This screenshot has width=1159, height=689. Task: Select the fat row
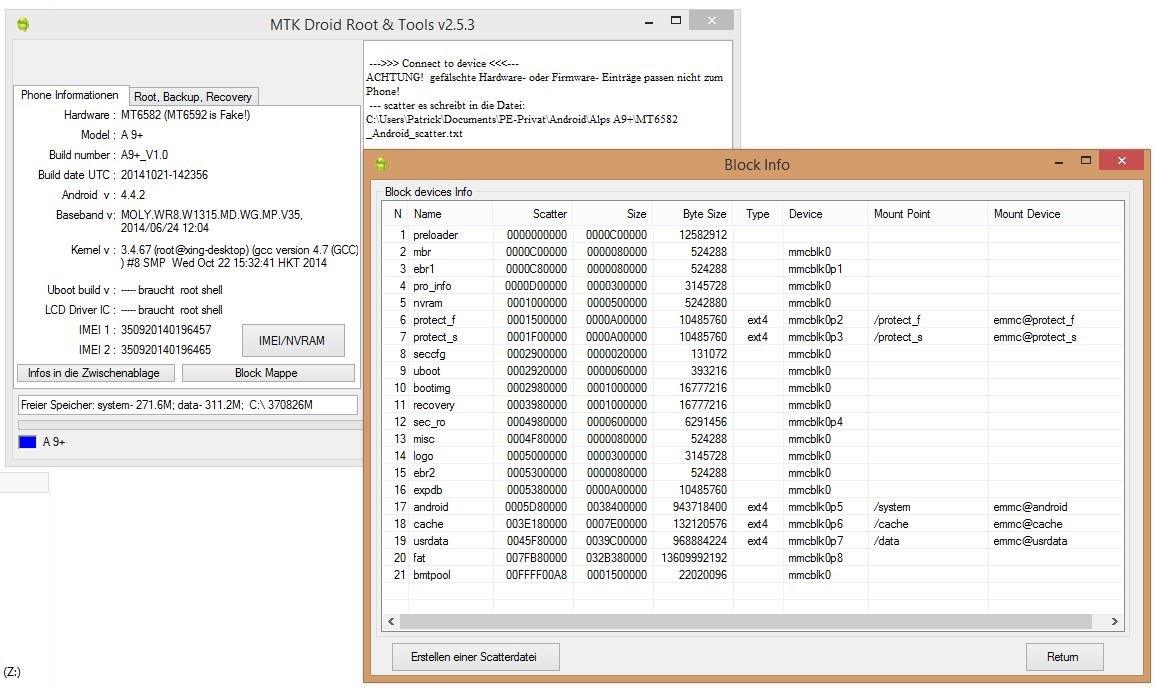(x=753, y=558)
